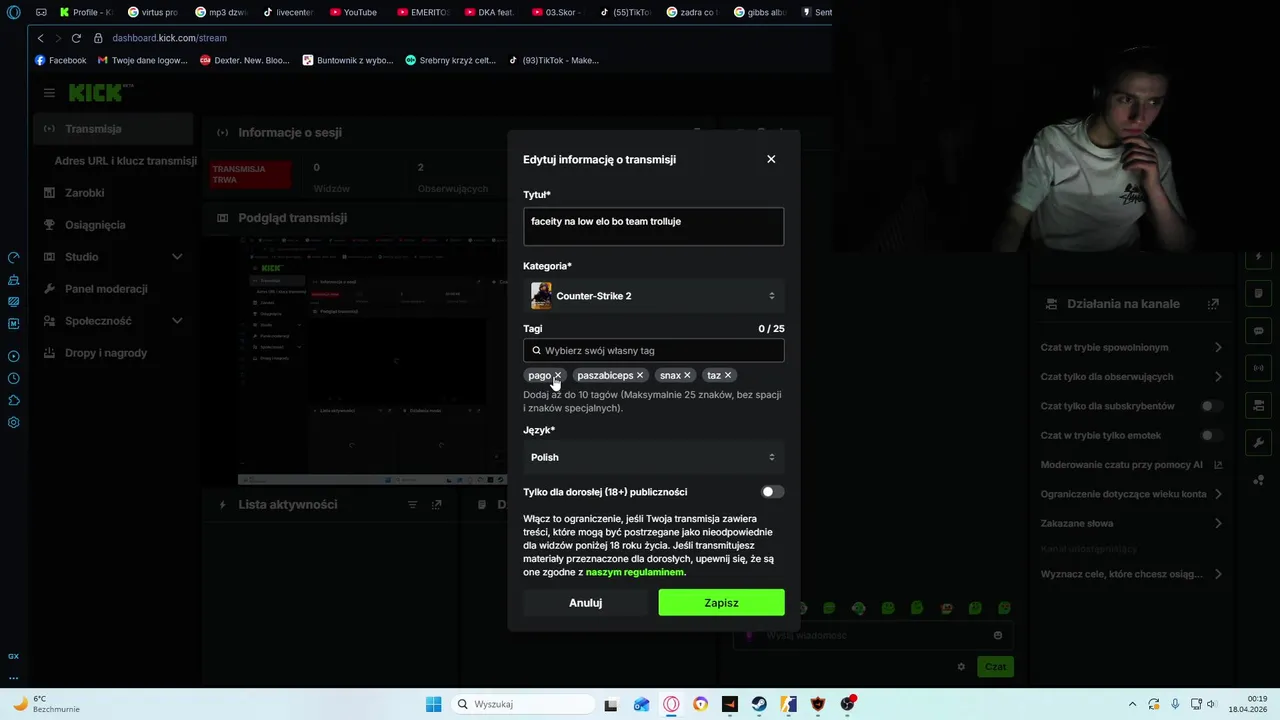This screenshot has height=720, width=1280.
Task: Click the right rail wrench tools icon
Action: [1258, 442]
